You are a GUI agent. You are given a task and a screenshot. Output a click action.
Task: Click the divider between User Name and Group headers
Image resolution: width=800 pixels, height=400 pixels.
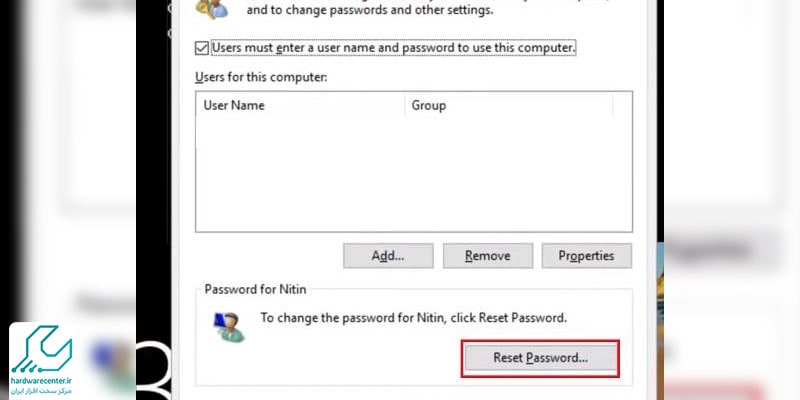[404, 105]
